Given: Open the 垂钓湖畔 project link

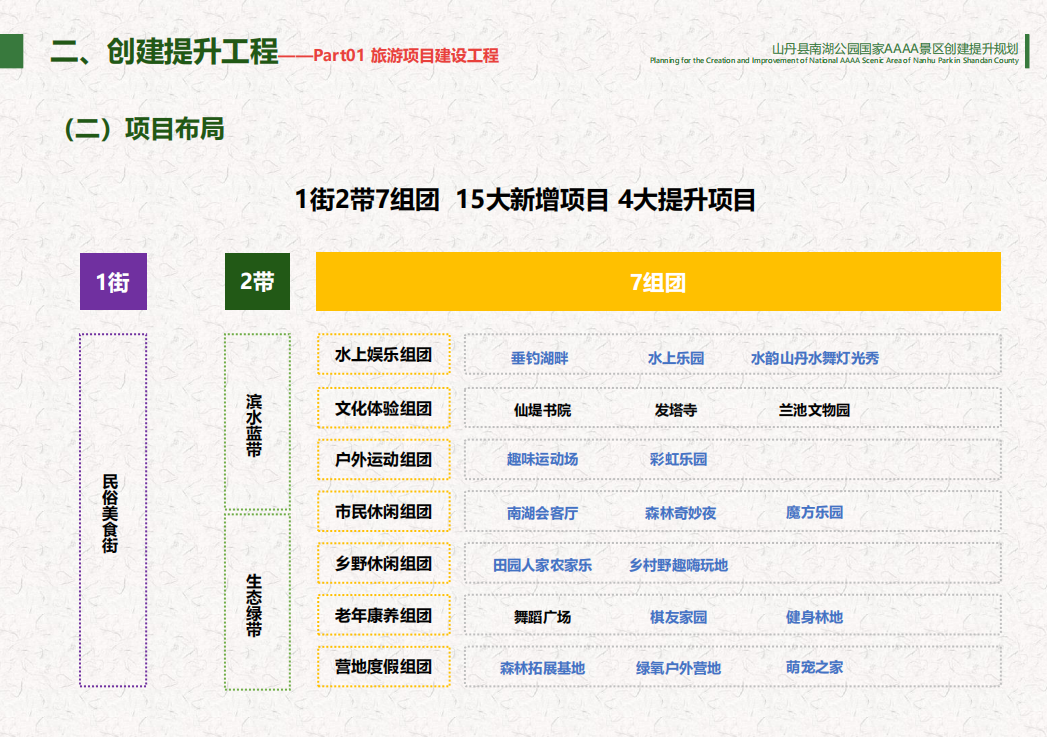Looking at the screenshot, I should (539, 357).
